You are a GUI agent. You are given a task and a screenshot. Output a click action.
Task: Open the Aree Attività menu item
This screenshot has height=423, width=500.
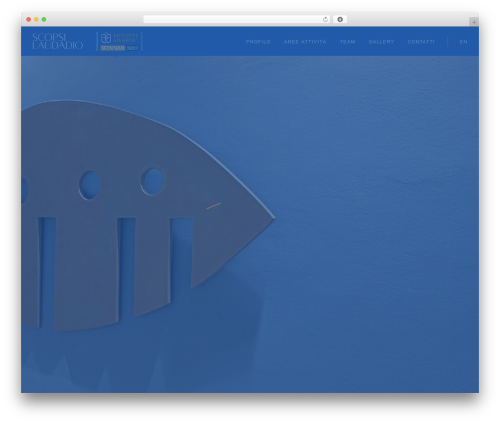click(x=305, y=42)
